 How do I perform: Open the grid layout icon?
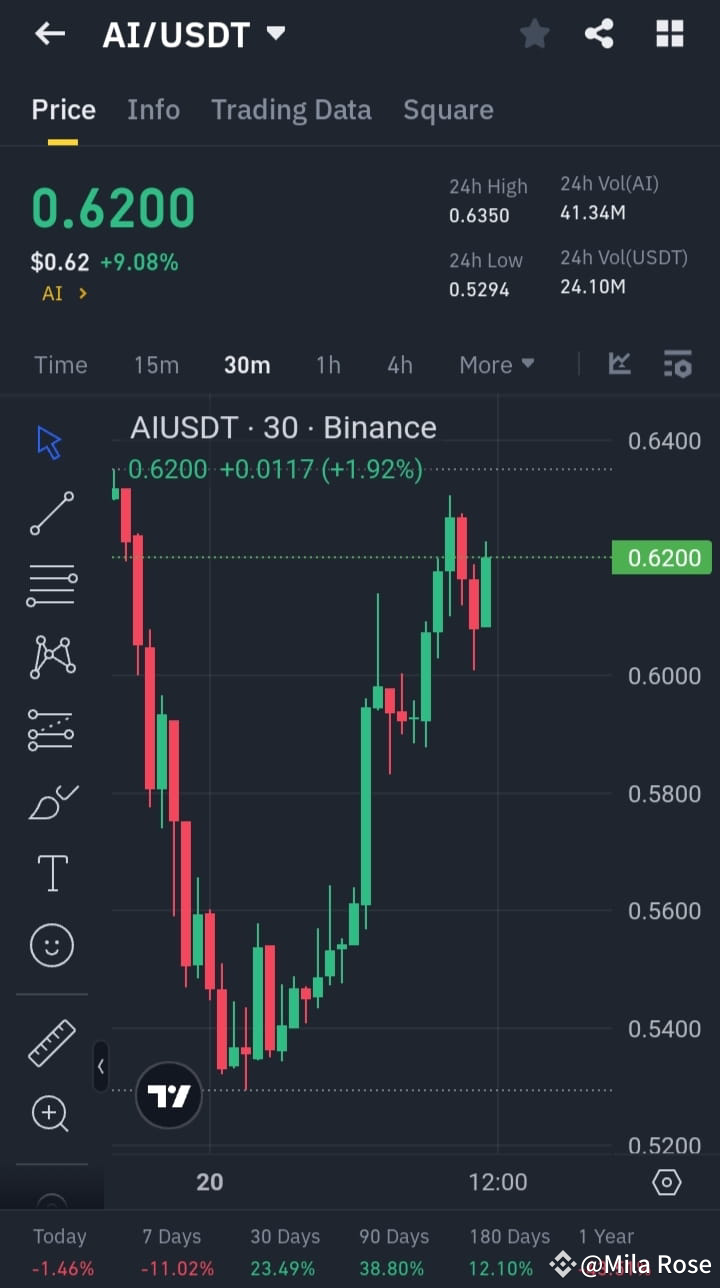pos(669,34)
